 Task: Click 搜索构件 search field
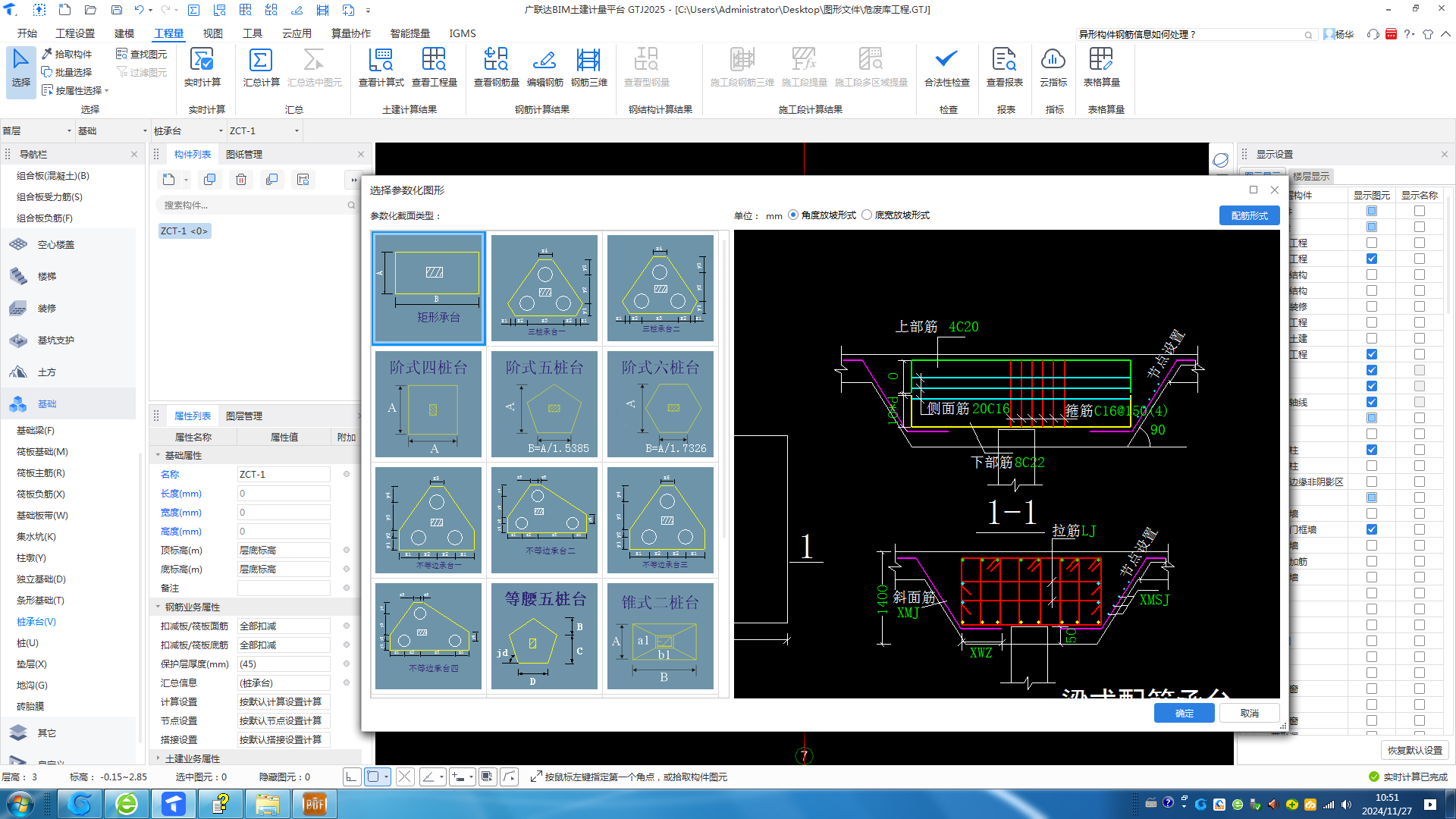tap(256, 205)
